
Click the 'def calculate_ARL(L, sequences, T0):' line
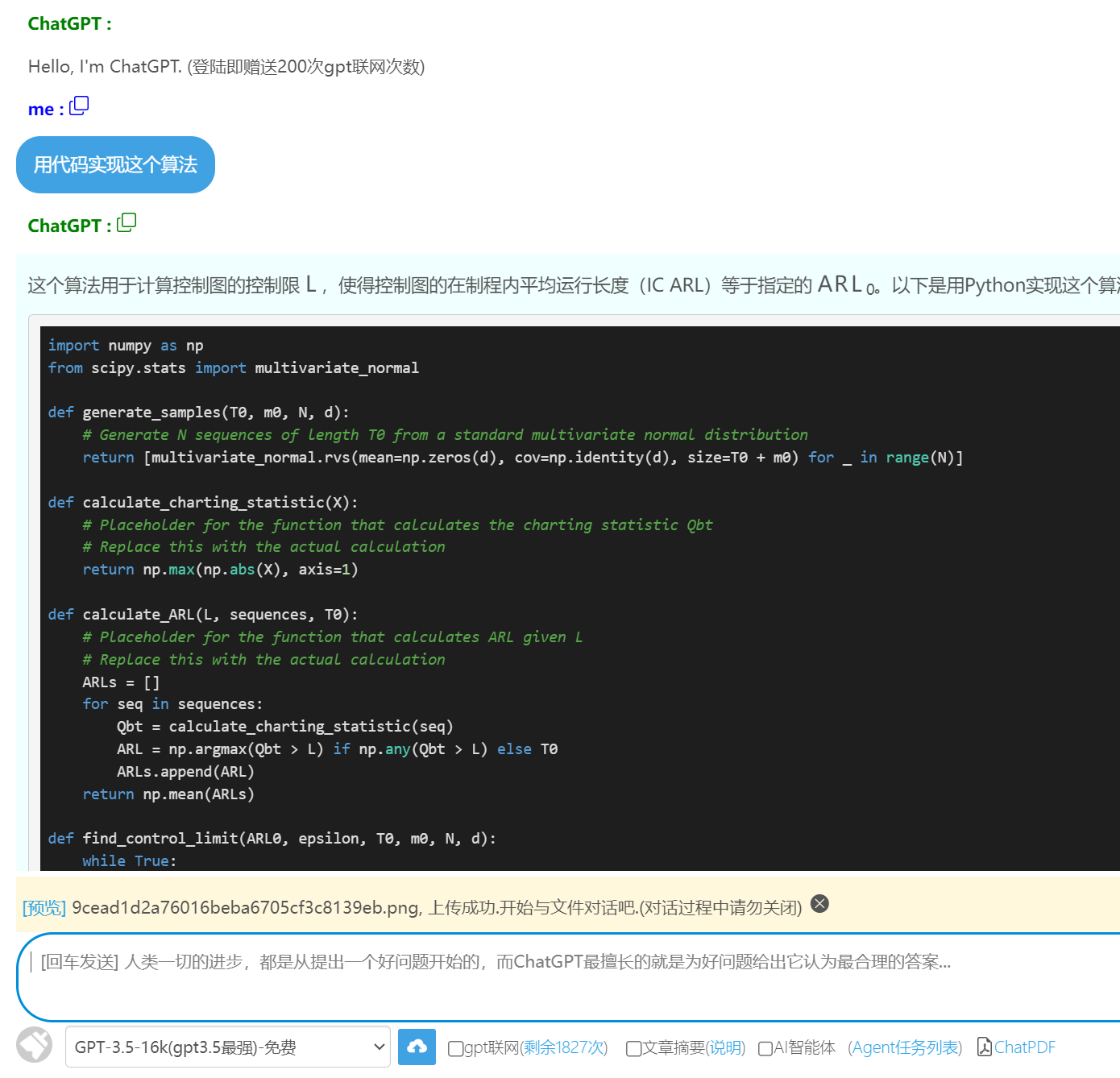pos(202,614)
